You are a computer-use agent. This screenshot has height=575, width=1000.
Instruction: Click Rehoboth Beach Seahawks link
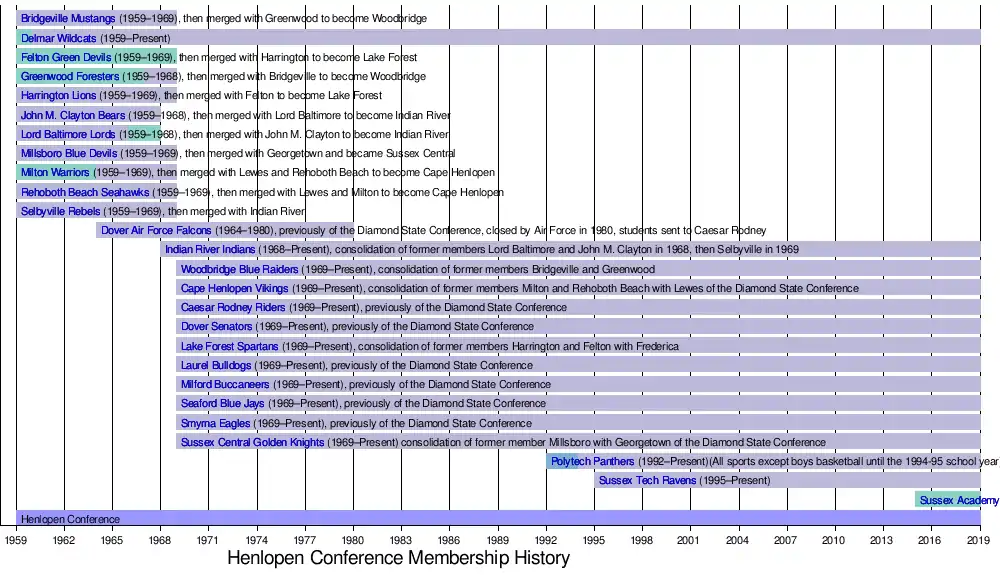(x=85, y=192)
